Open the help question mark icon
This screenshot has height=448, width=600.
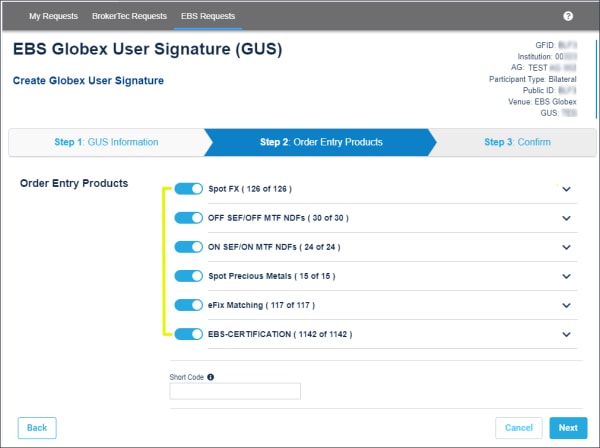tap(568, 16)
